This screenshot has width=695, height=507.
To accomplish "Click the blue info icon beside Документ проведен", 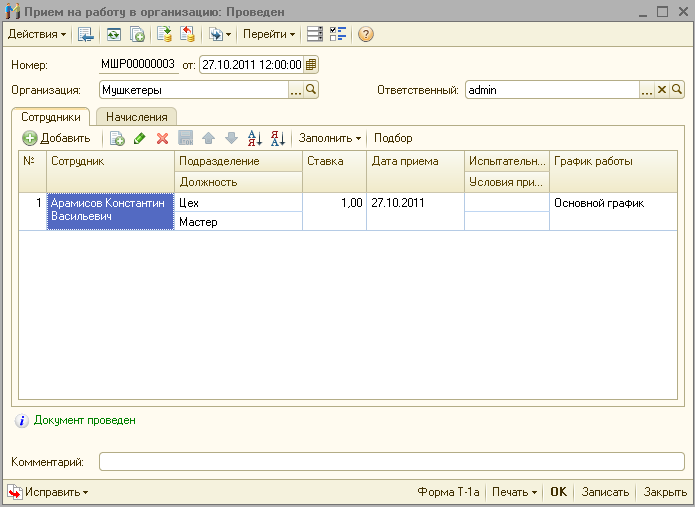I will pyautogui.click(x=22, y=420).
